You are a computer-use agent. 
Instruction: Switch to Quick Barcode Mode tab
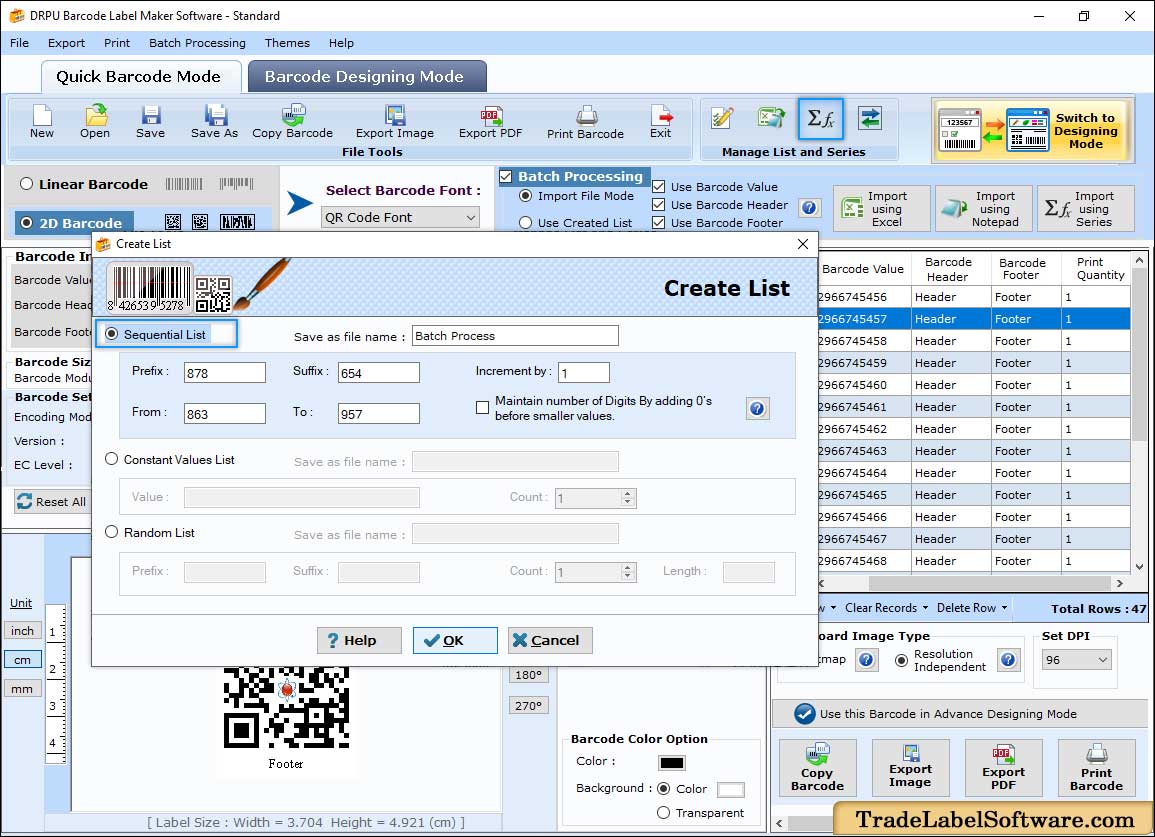click(x=140, y=77)
